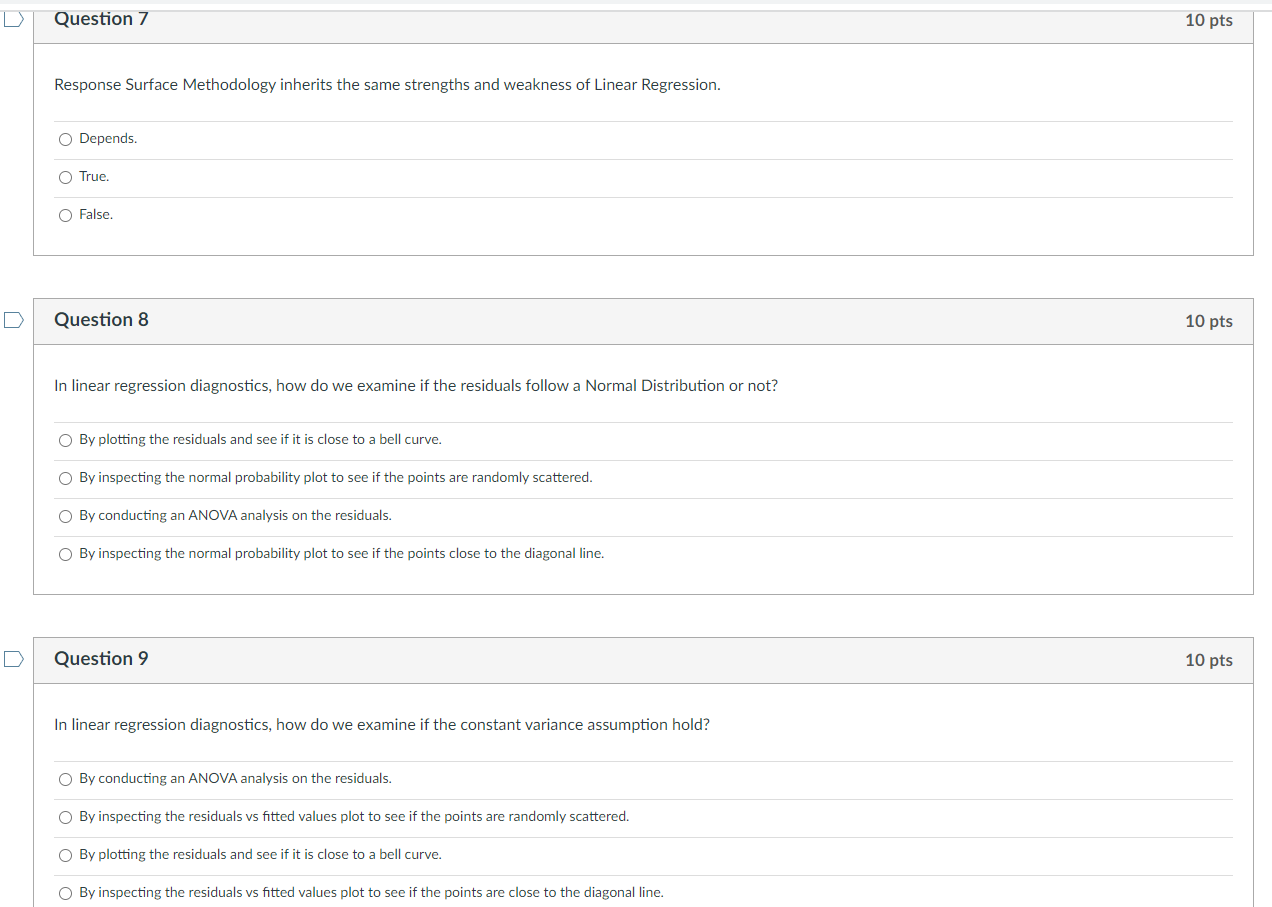Click the 'Question 8' heading

click(x=101, y=320)
